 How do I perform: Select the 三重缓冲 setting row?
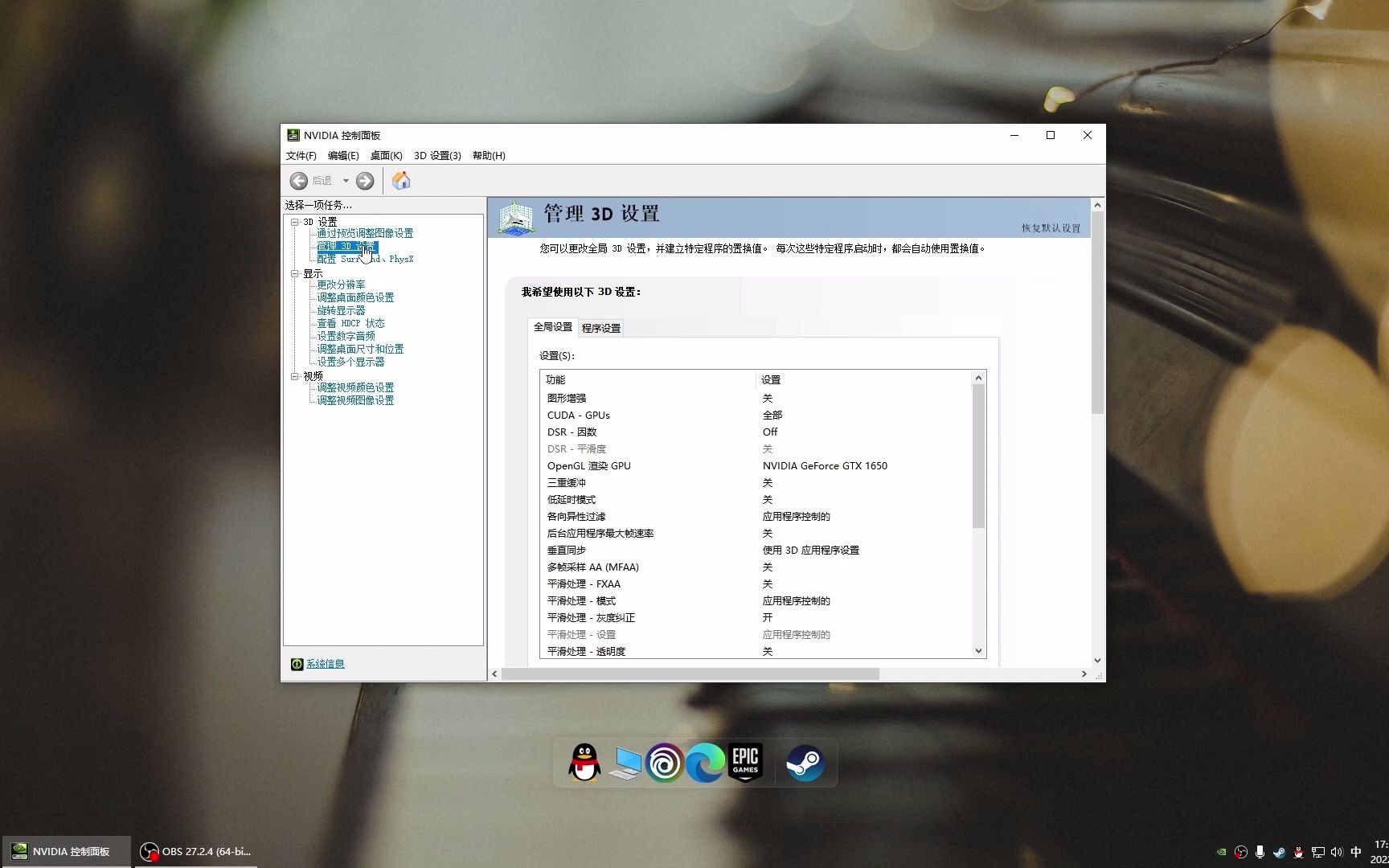pyautogui.click(x=756, y=483)
